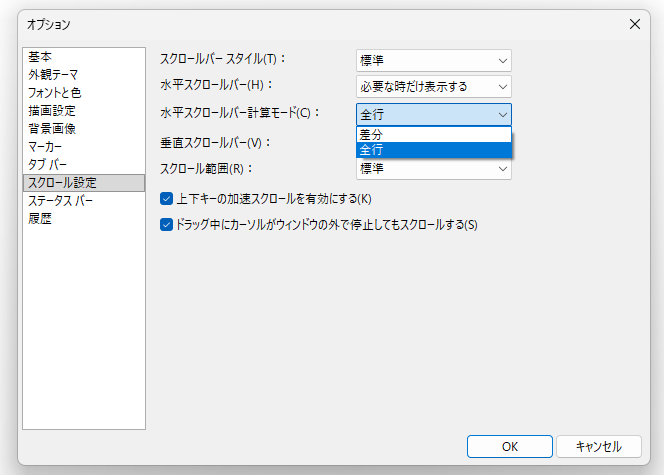Collapse the 水平スクロールバー計算モード combo box
Viewport: 664px width, 475px height.
click(x=434, y=115)
